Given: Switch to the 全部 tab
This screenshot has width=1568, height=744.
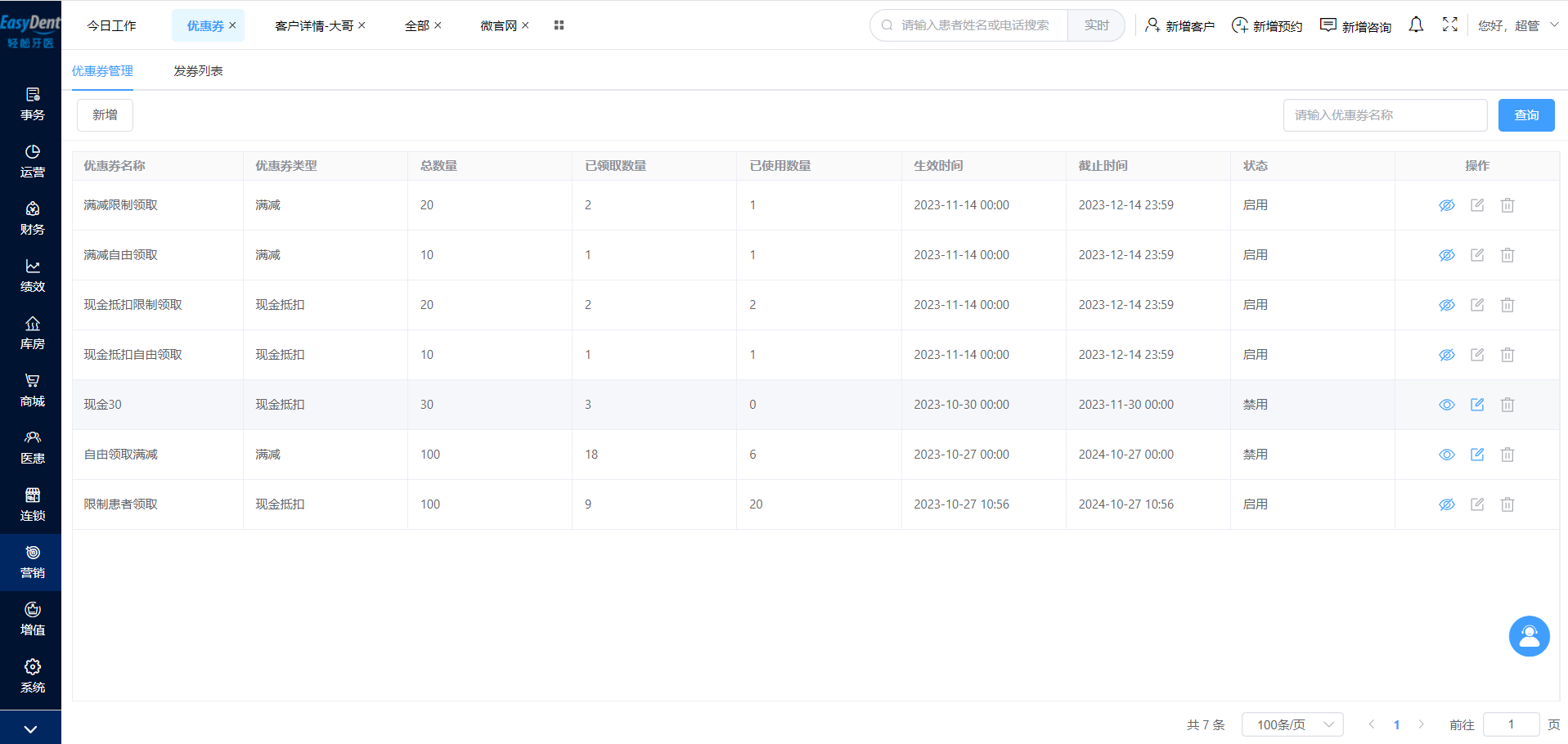Looking at the screenshot, I should coord(417,25).
